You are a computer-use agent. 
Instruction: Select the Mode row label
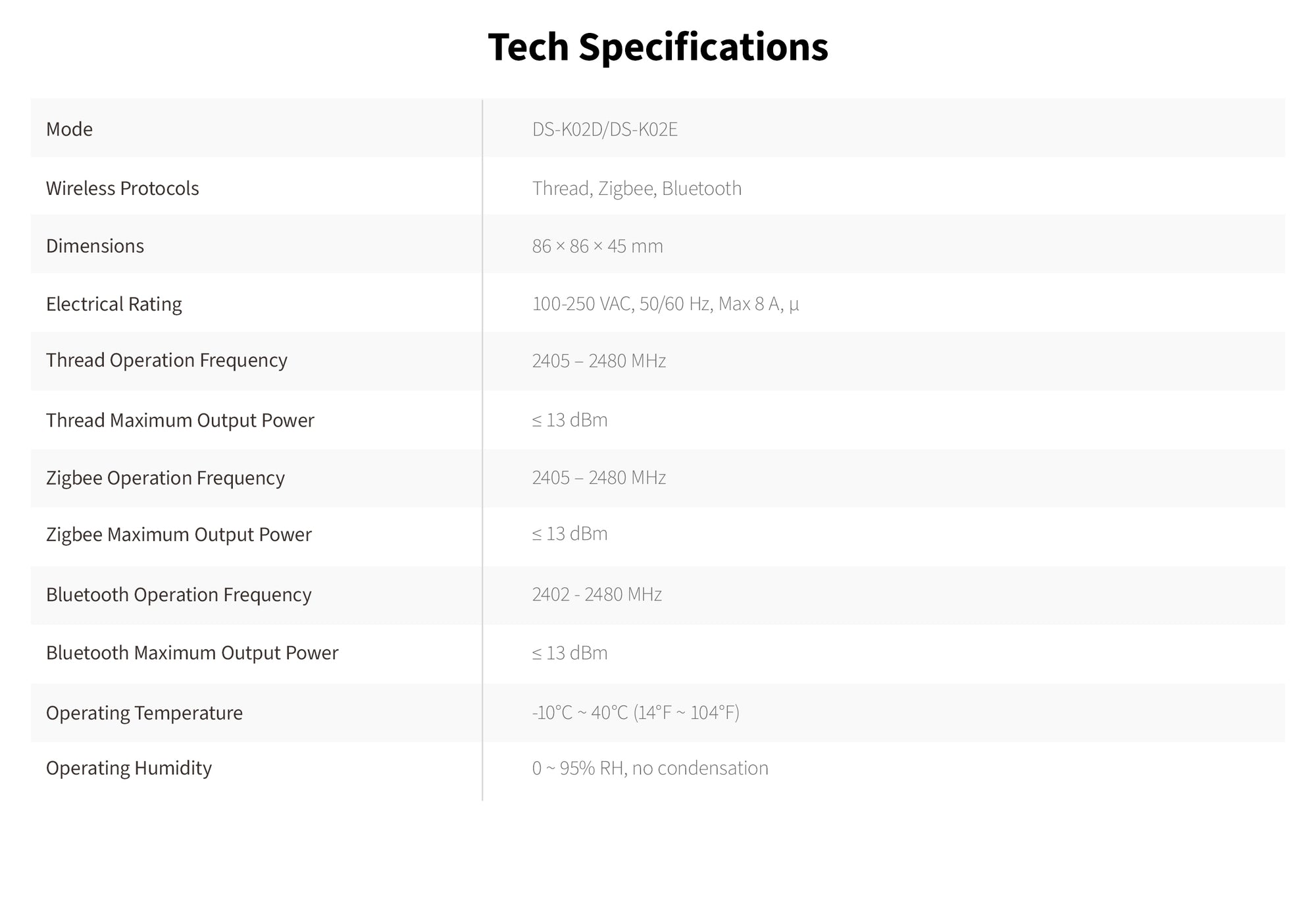[x=69, y=129]
